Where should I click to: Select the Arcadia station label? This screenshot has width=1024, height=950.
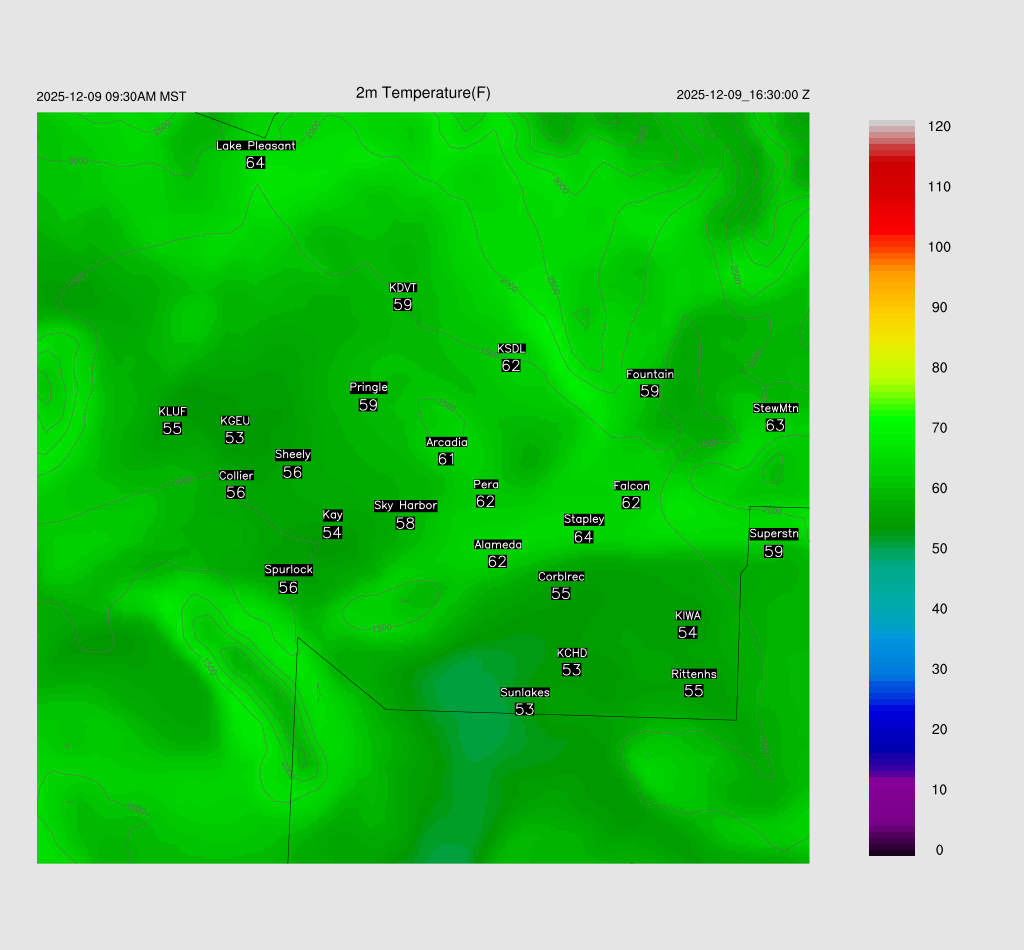[446, 442]
